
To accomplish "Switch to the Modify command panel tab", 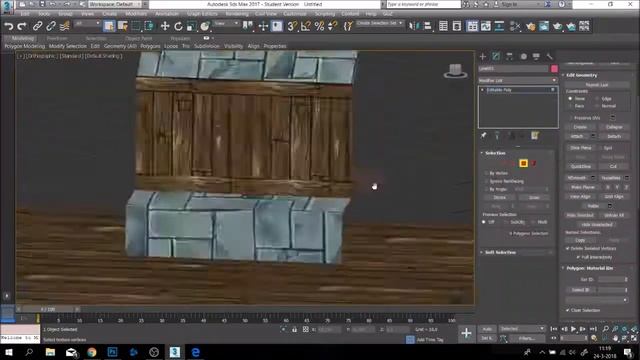I will click(496, 56).
